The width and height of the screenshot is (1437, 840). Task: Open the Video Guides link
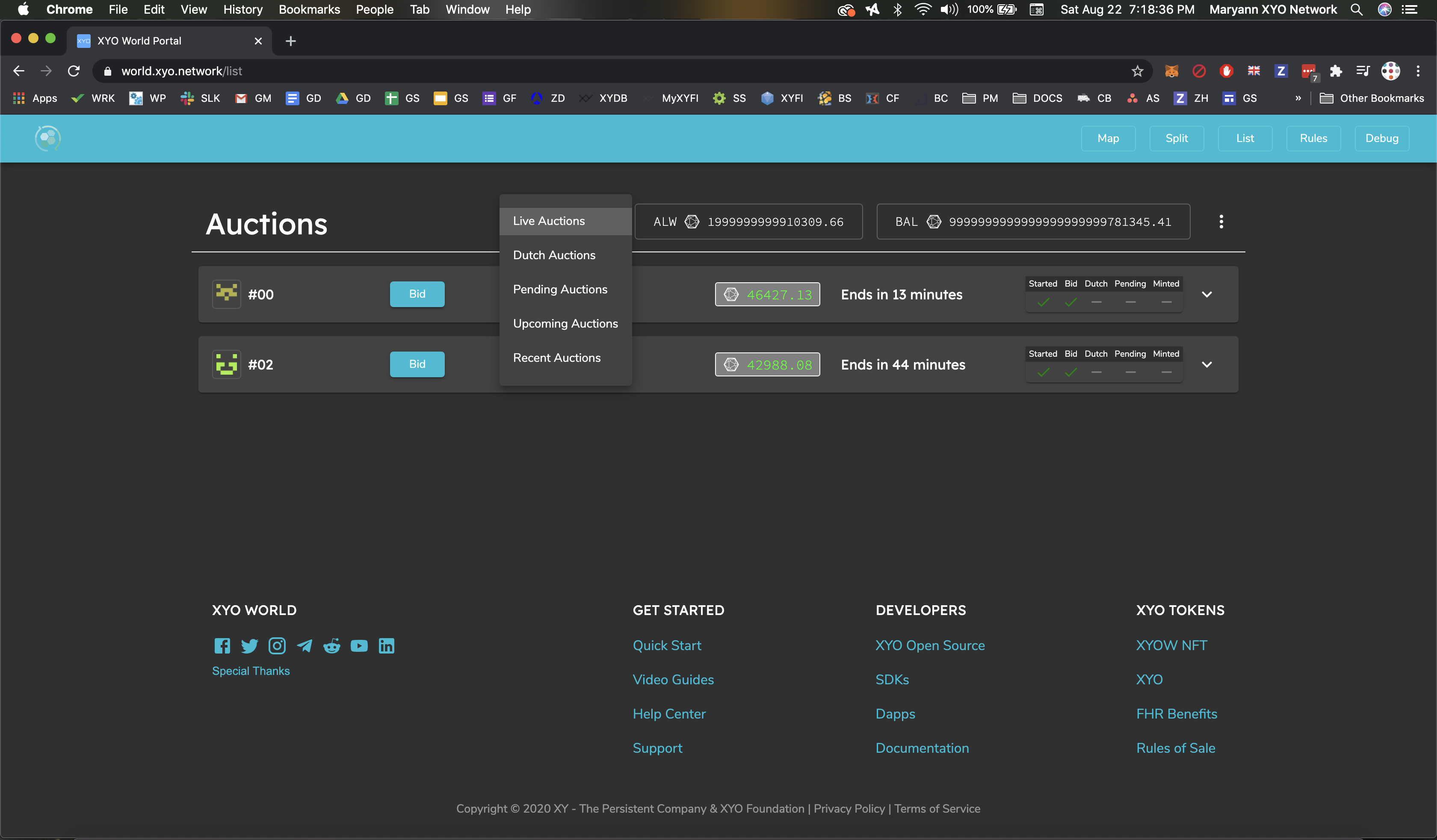pyautogui.click(x=673, y=679)
